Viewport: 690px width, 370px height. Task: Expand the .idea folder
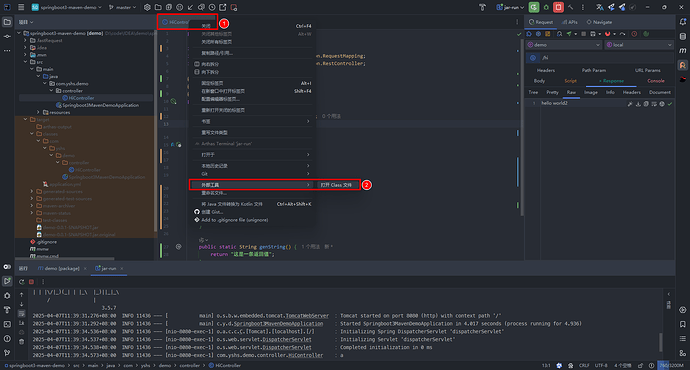pos(25,48)
